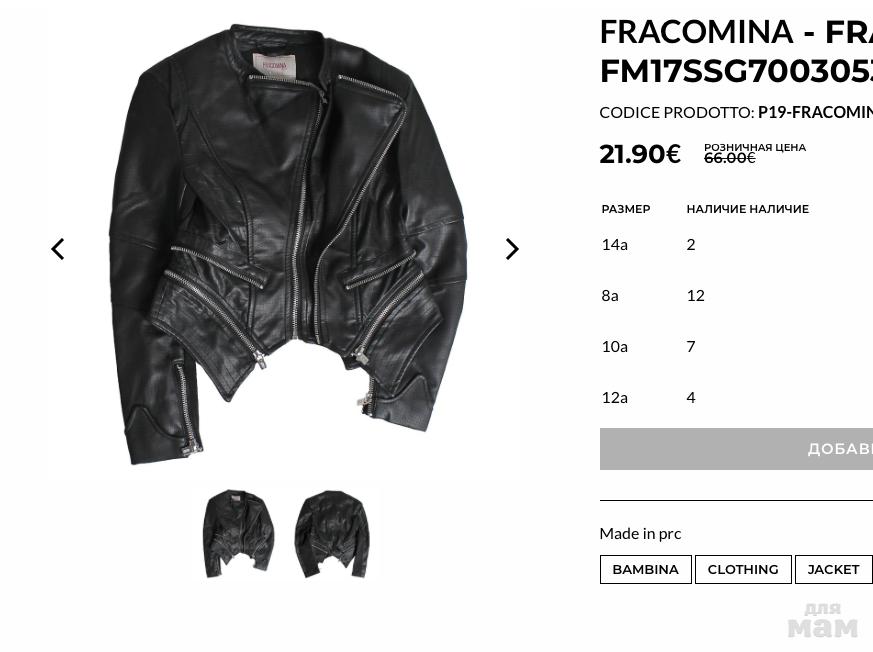Click the 'для мам' watermark logo
This screenshot has height=652, width=873.
coord(822,620)
